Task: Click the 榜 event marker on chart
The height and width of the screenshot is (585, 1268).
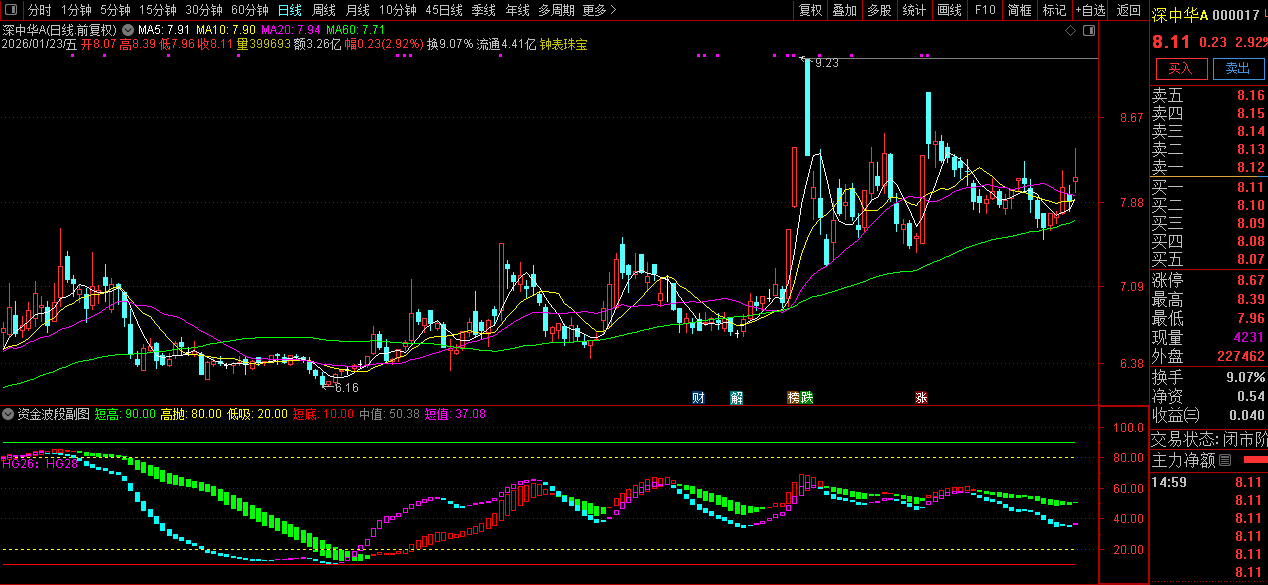Action: click(x=794, y=398)
